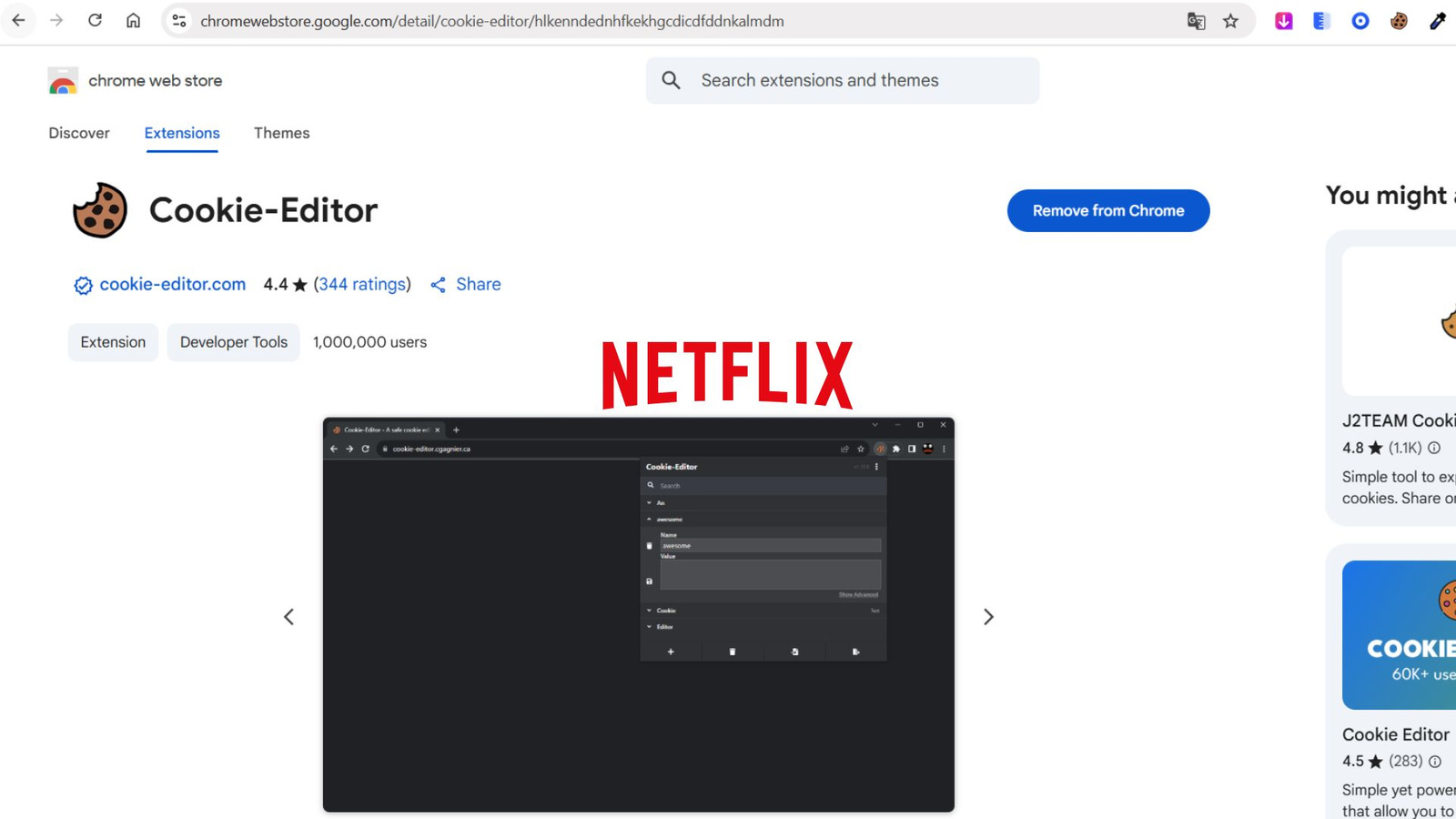This screenshot has height=819, width=1456.
Task: Click the magnifier search icon
Action: [671, 80]
